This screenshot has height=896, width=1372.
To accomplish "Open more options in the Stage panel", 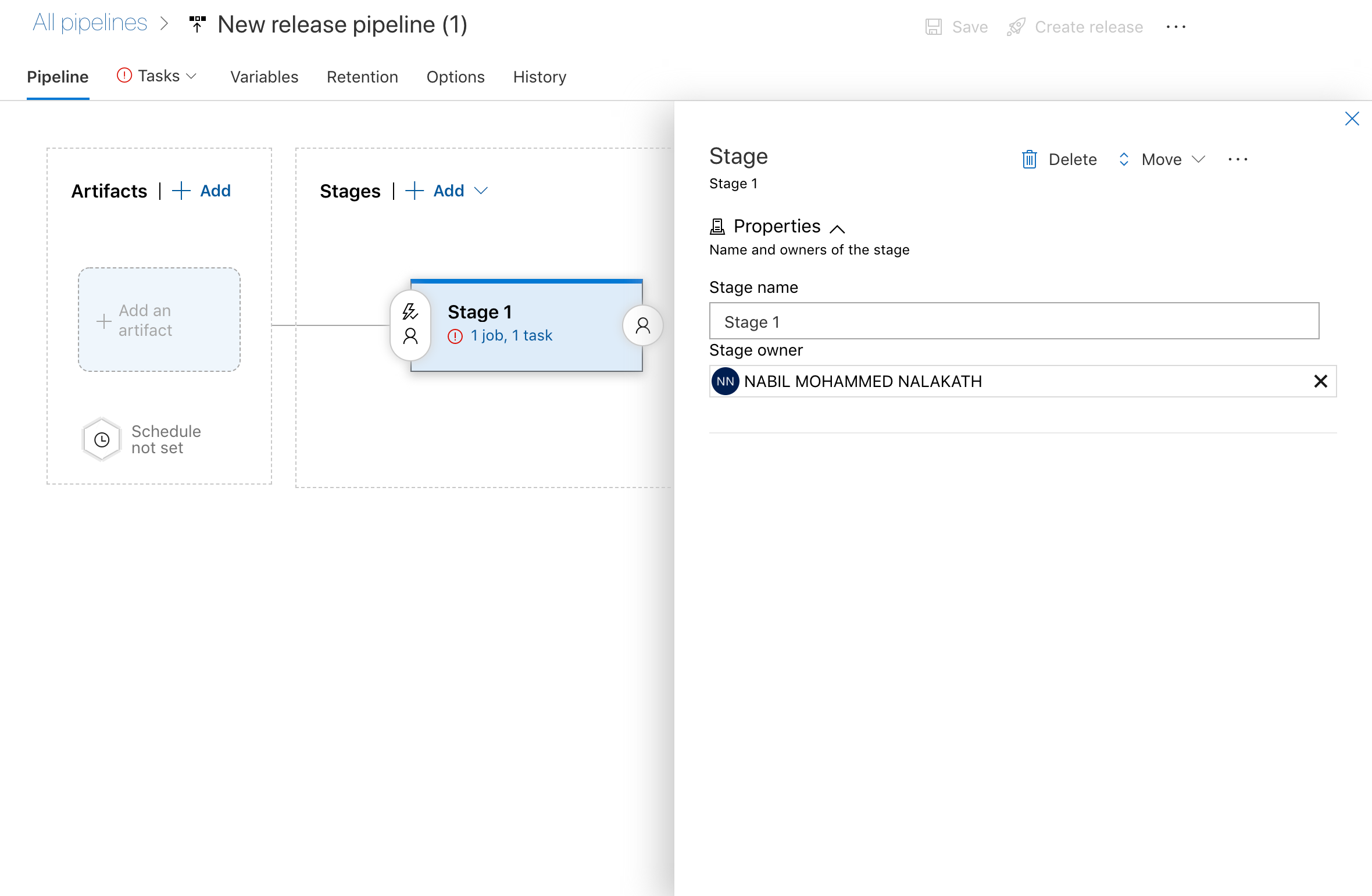I will (1238, 160).
